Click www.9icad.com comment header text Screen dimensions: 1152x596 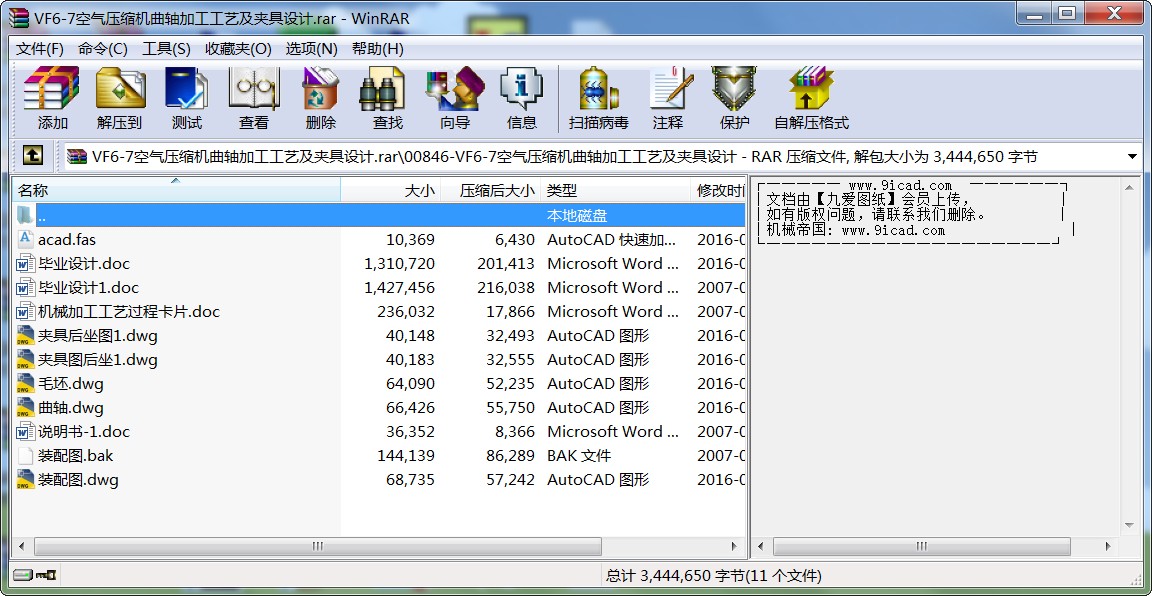tap(900, 186)
